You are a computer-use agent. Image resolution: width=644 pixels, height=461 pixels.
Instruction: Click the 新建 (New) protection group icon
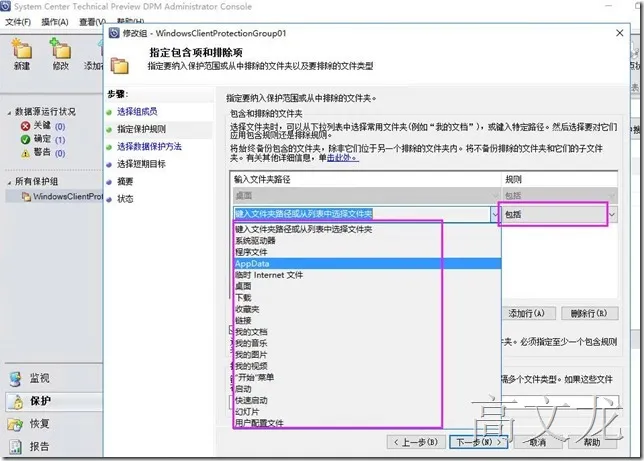click(x=22, y=48)
